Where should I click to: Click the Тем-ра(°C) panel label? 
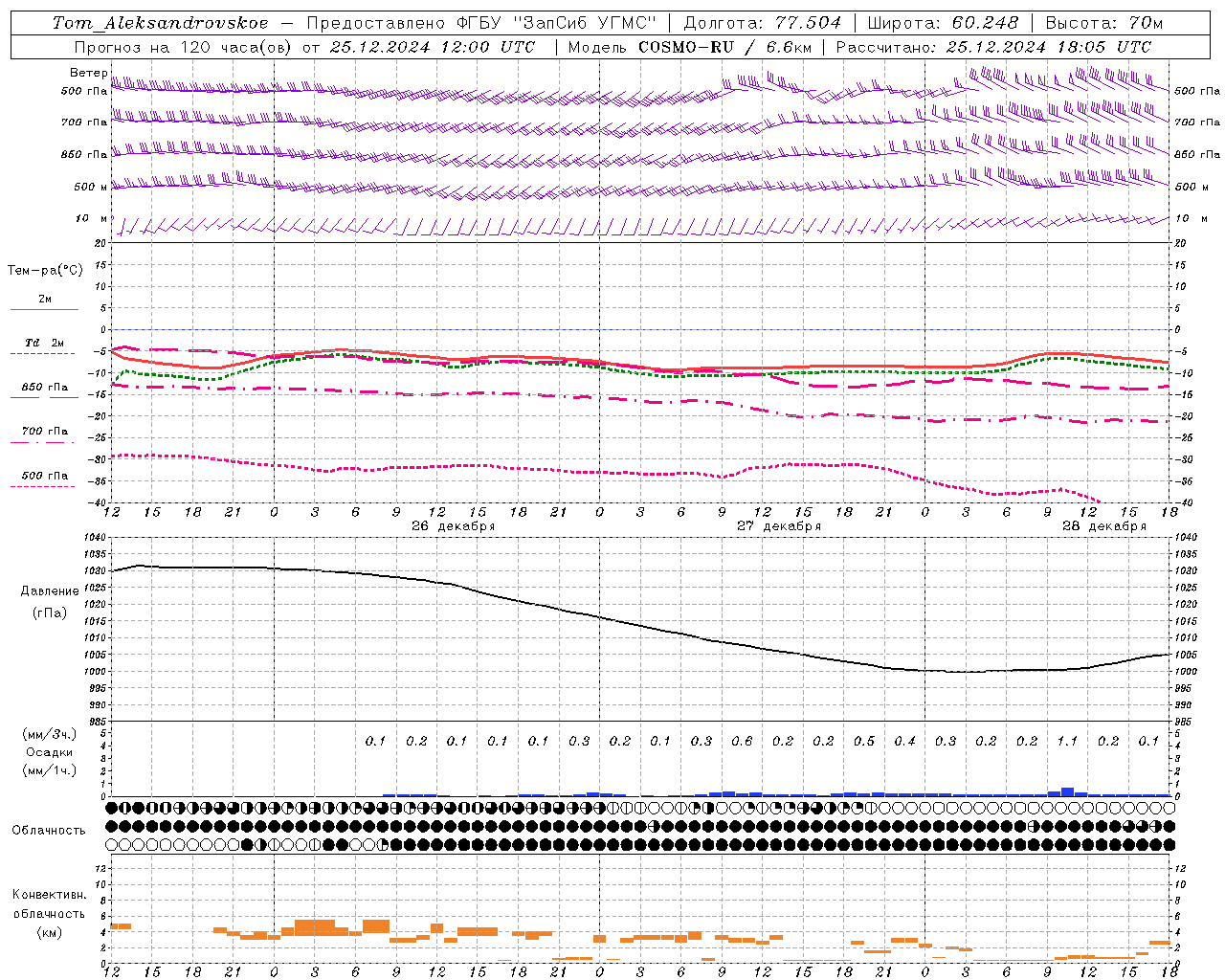pos(45,271)
